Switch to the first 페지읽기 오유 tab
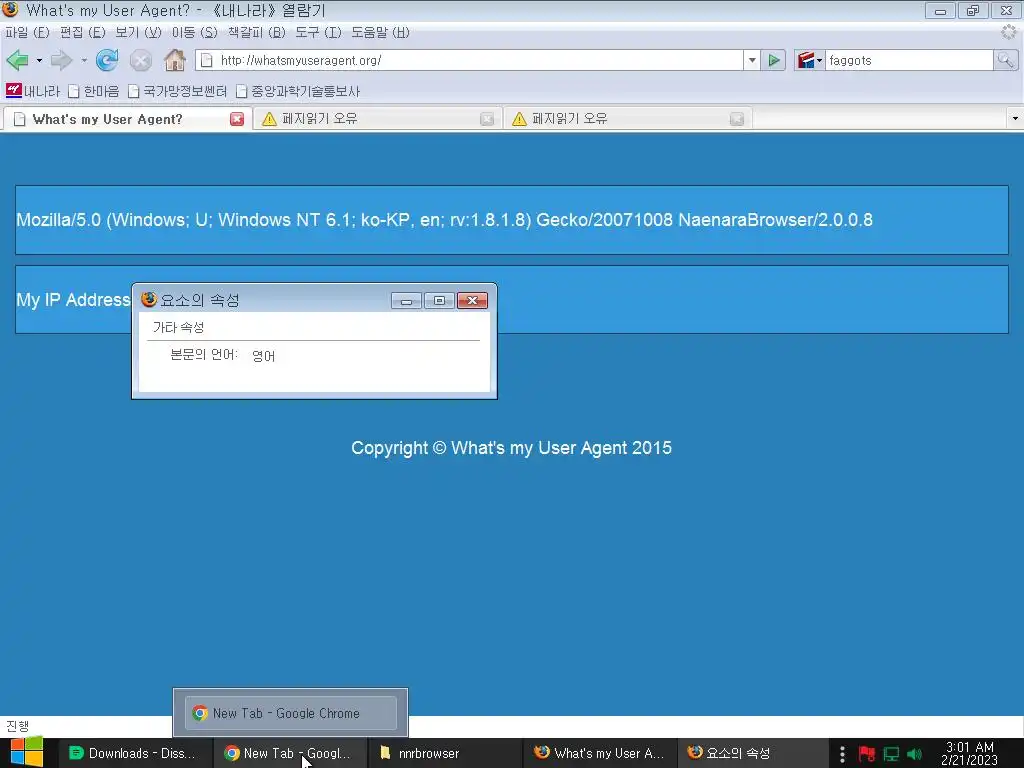The height and width of the screenshot is (768, 1024). 377,119
